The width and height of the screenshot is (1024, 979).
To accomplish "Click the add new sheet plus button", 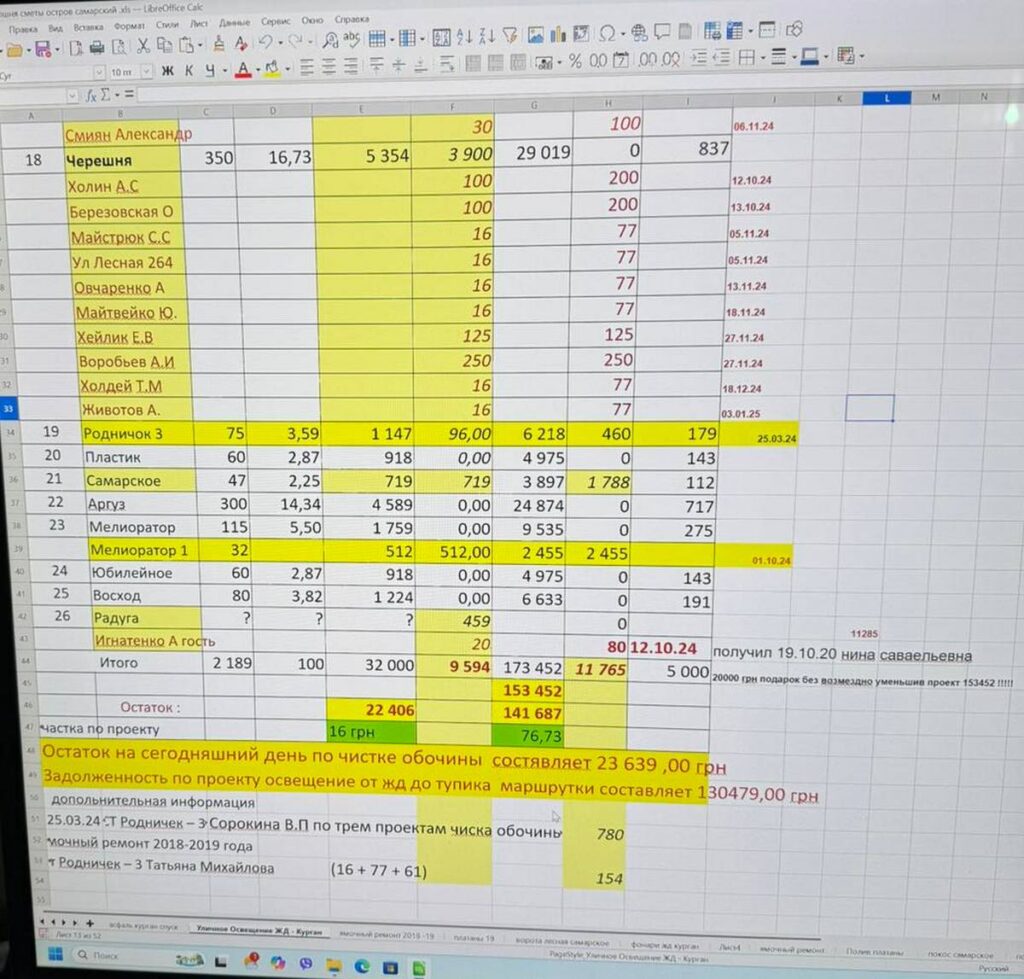I will [90, 922].
